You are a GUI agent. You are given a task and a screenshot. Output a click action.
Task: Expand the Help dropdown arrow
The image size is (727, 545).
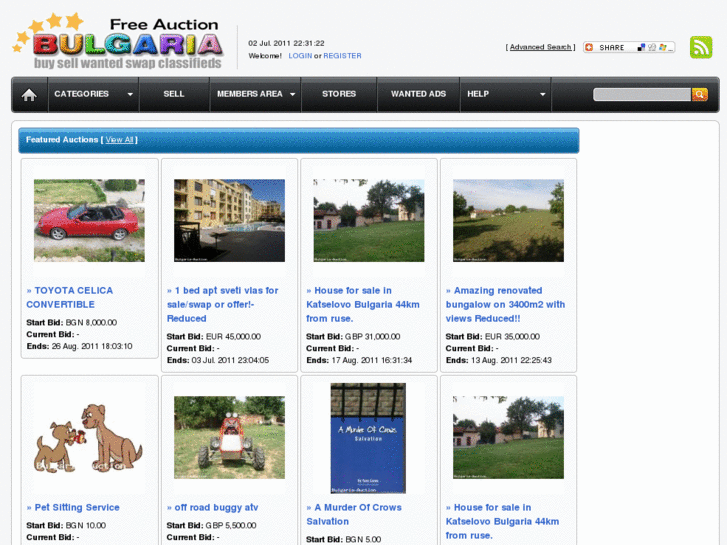point(542,95)
